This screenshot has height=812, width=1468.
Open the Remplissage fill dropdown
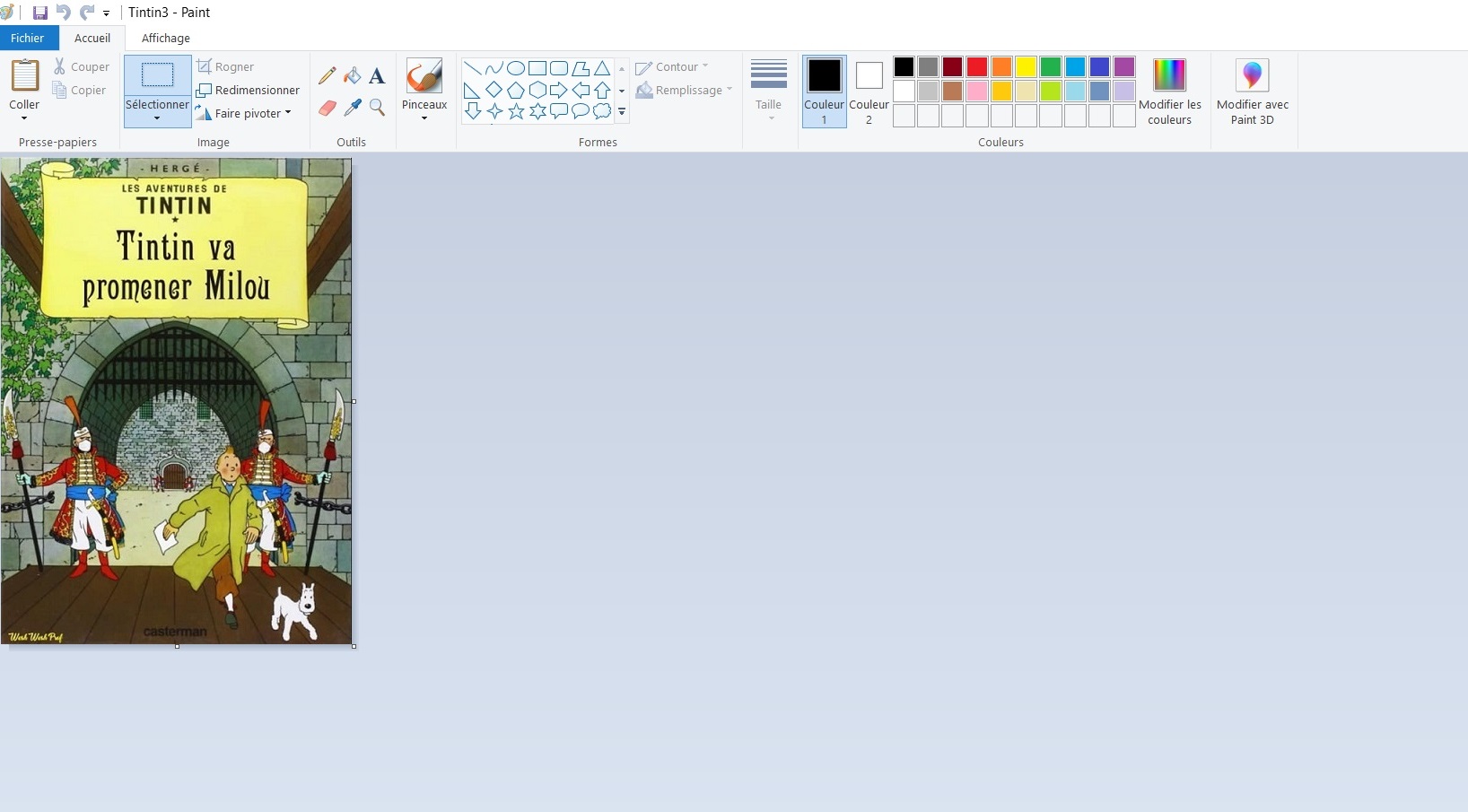[684, 90]
